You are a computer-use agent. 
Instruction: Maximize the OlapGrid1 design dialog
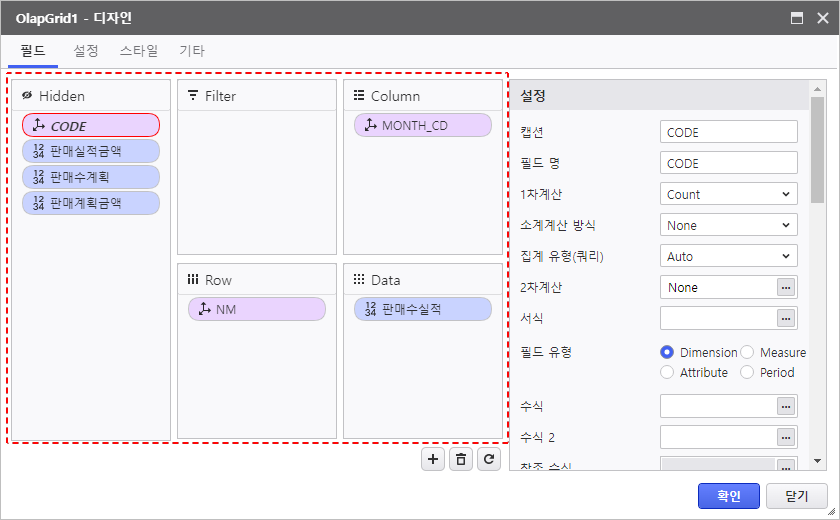point(797,18)
